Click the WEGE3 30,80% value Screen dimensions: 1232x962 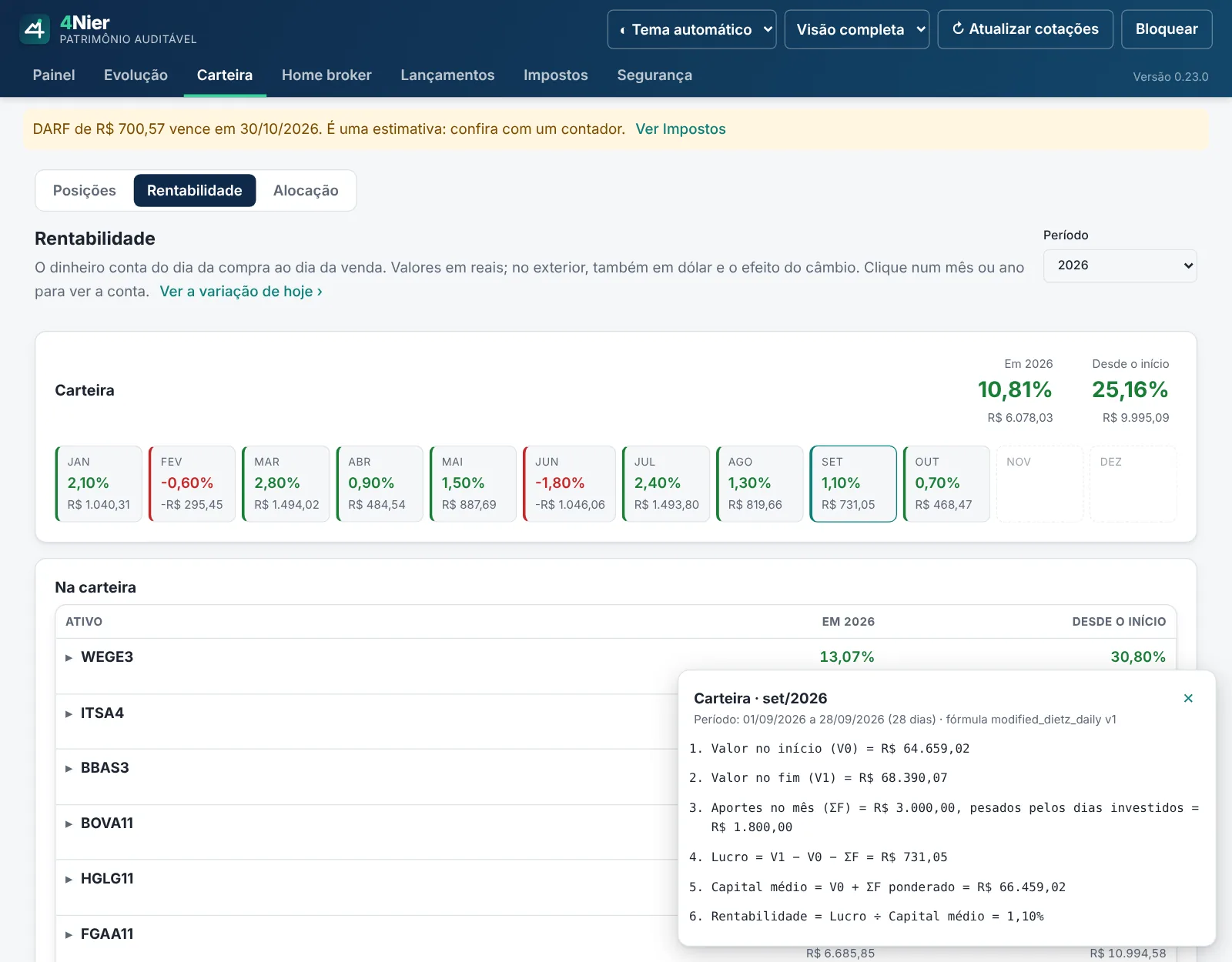[x=1138, y=657]
